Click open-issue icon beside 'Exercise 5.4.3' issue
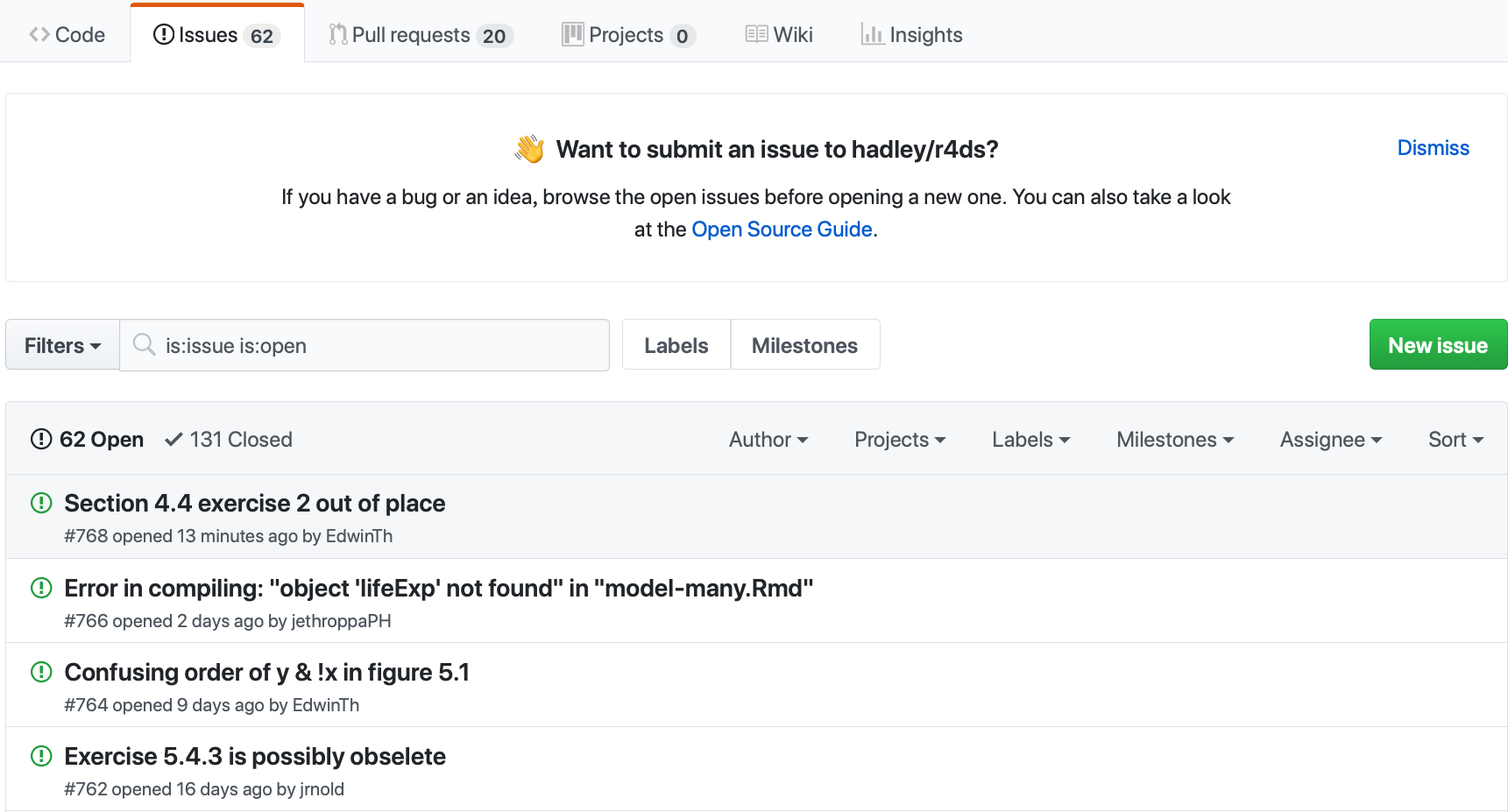This screenshot has height=812, width=1508. tap(41, 756)
